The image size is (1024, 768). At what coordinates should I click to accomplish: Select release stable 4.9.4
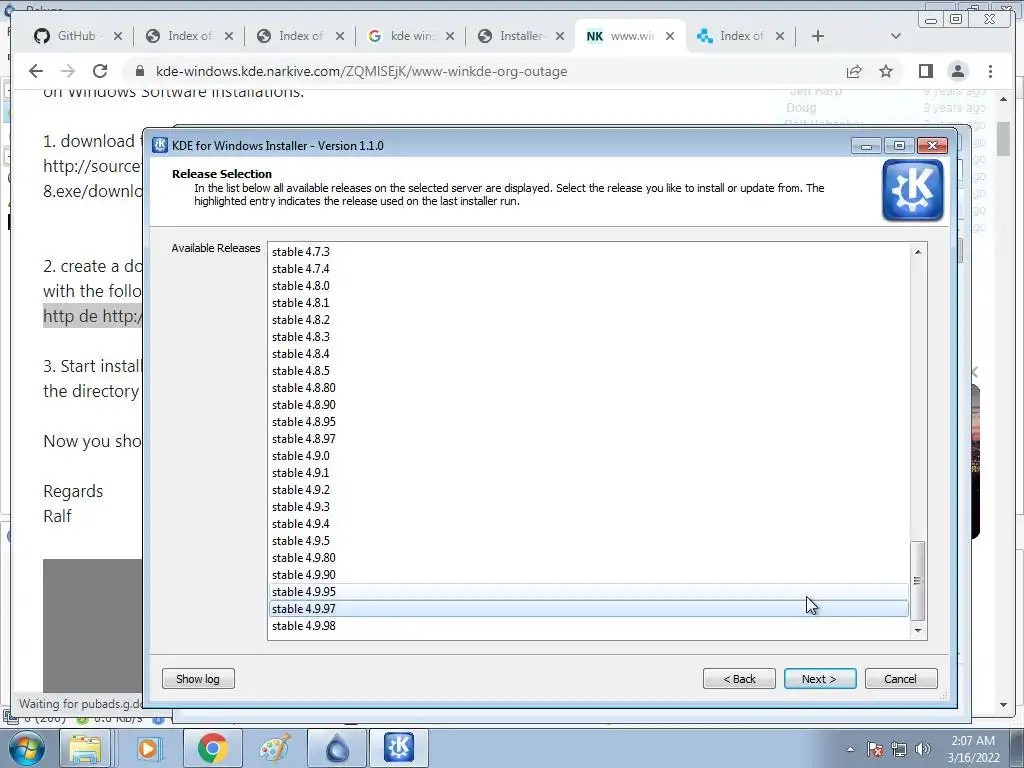(588, 524)
